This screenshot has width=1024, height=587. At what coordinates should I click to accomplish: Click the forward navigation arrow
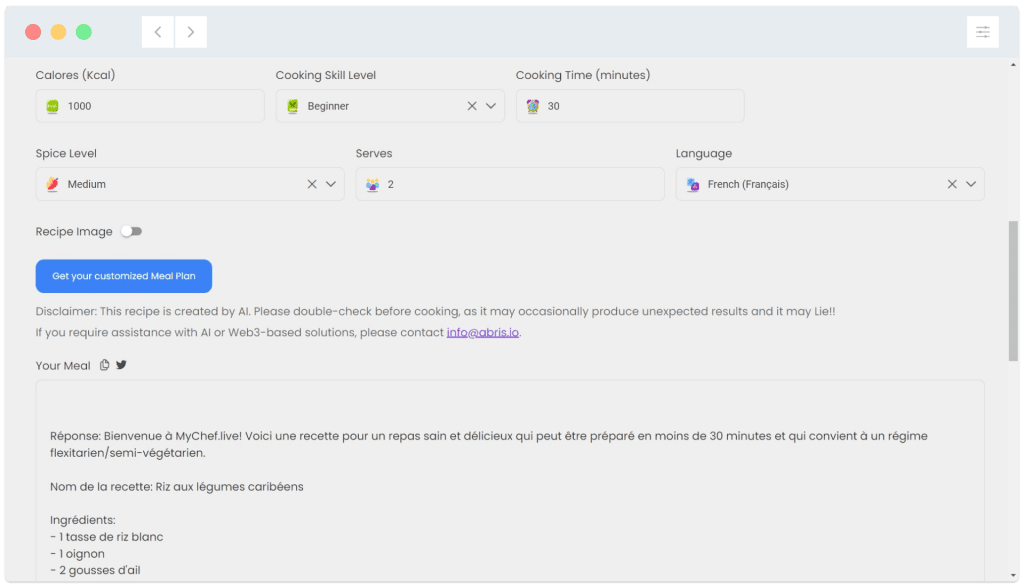pos(191,32)
